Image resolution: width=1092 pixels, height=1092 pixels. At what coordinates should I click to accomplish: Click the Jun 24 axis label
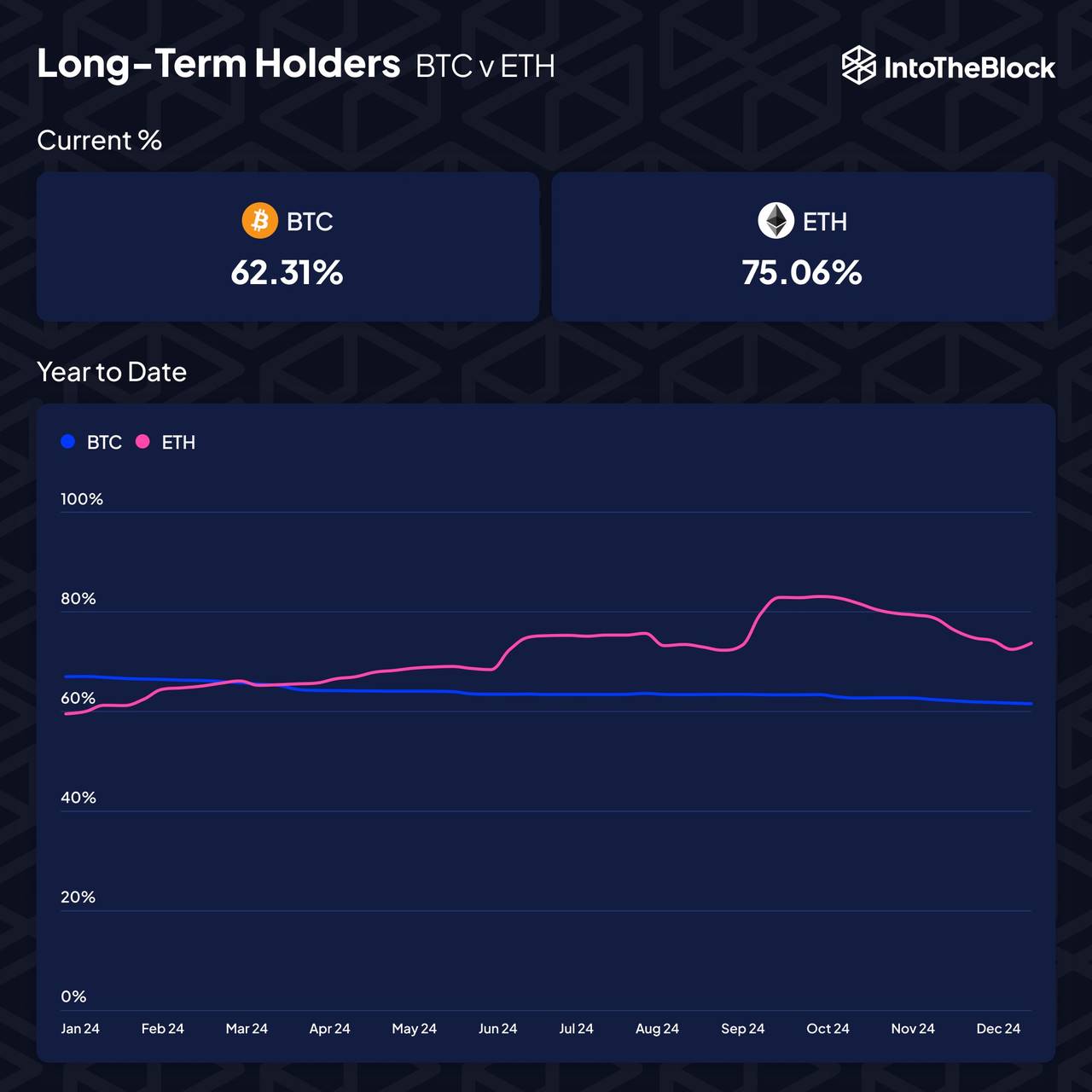coord(497,1029)
